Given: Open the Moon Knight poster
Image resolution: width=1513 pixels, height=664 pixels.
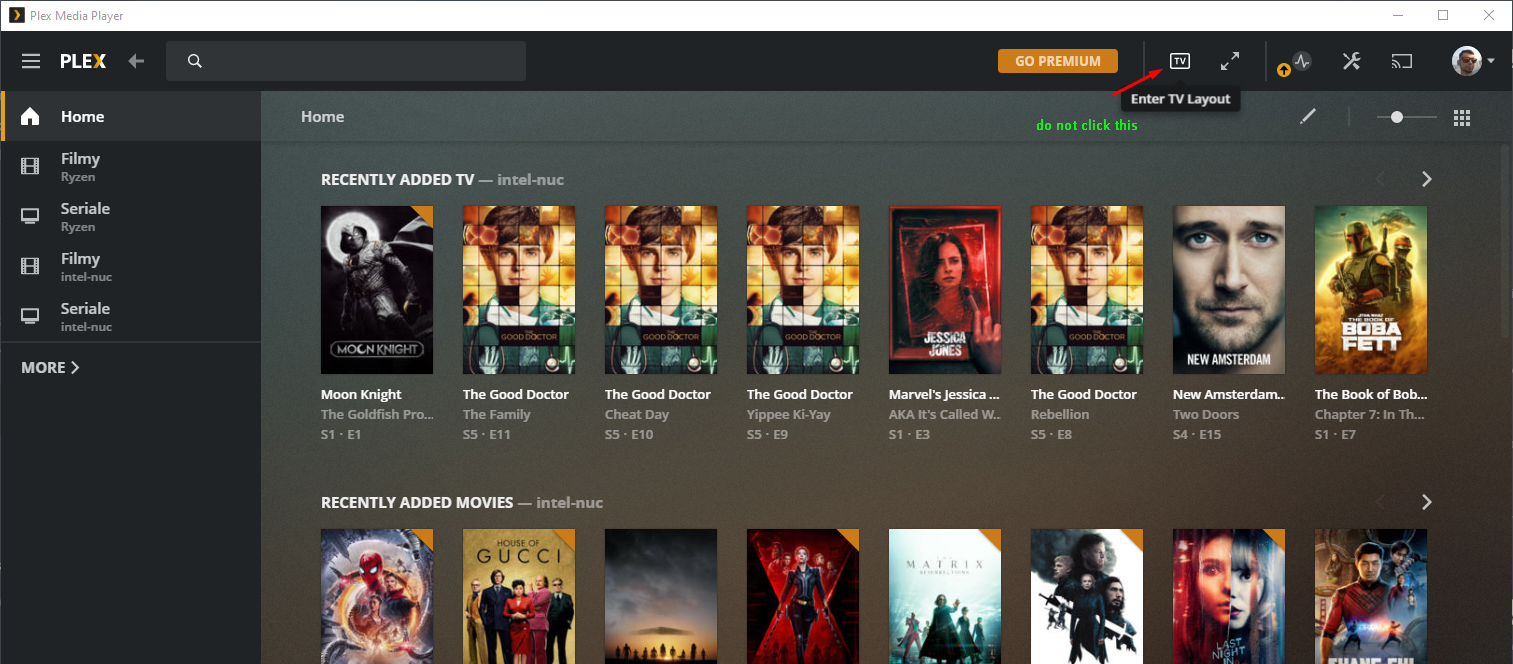Looking at the screenshot, I should click(377, 290).
